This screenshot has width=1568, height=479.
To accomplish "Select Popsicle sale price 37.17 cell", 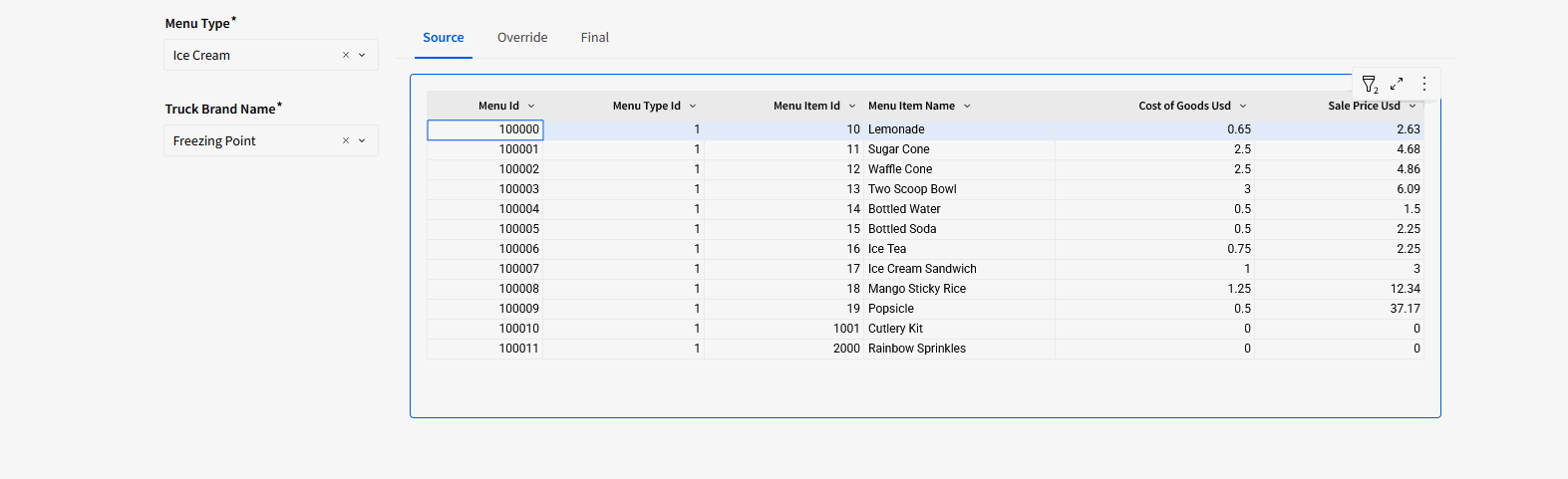I will (1405, 309).
